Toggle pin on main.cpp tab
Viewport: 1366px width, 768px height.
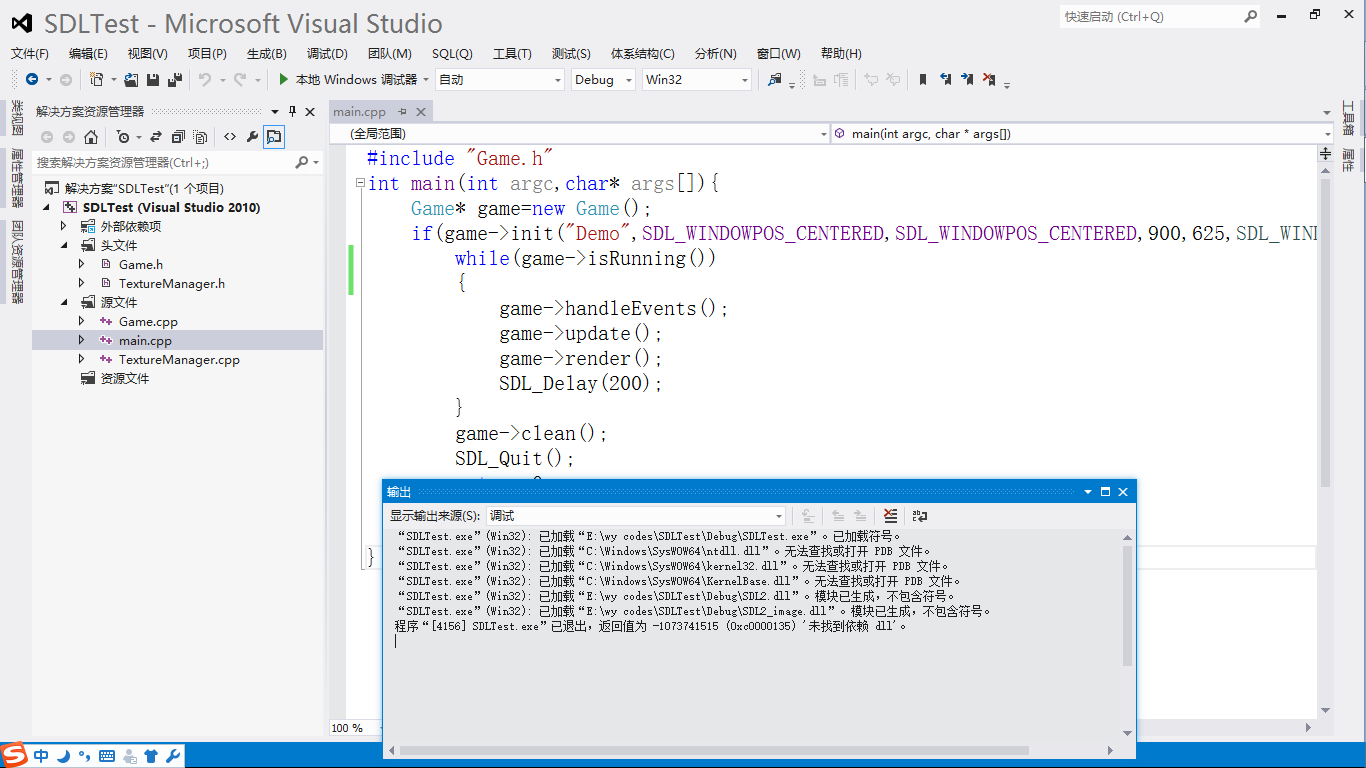pos(402,112)
